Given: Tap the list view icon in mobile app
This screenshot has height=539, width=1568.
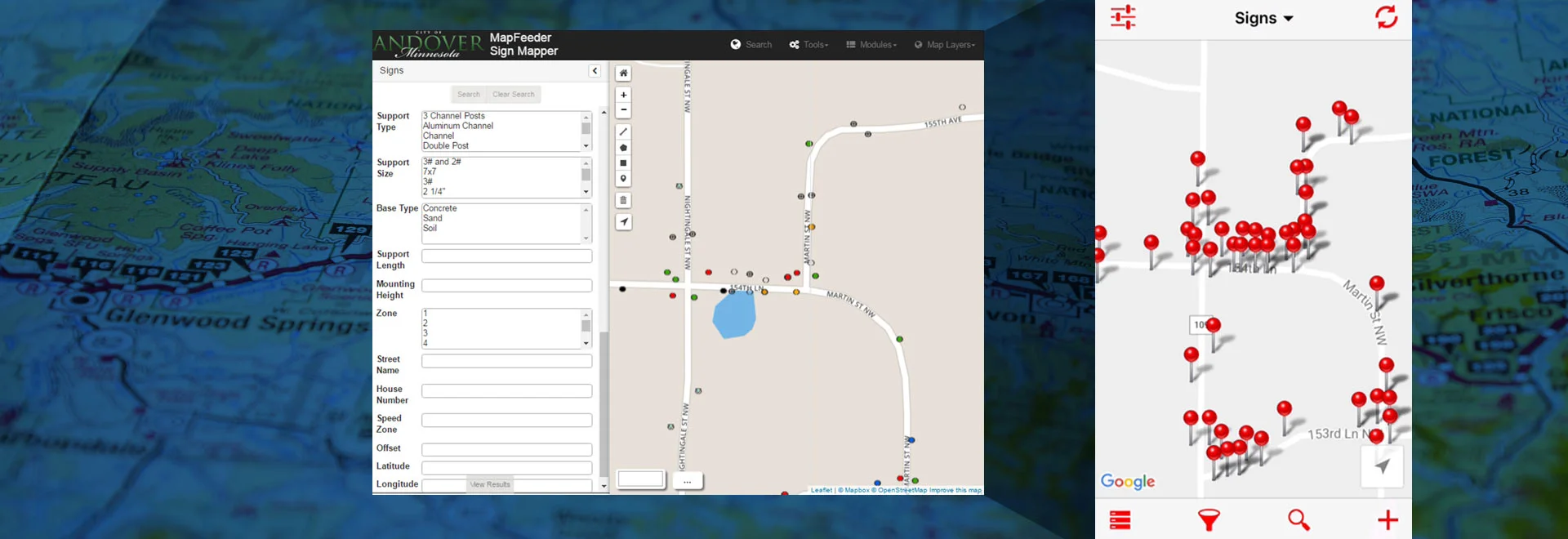Looking at the screenshot, I should click(1120, 520).
